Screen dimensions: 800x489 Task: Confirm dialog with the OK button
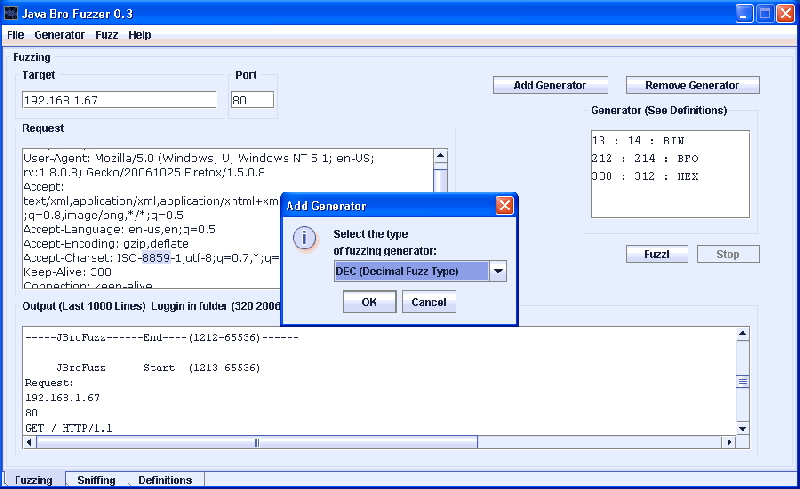click(369, 302)
